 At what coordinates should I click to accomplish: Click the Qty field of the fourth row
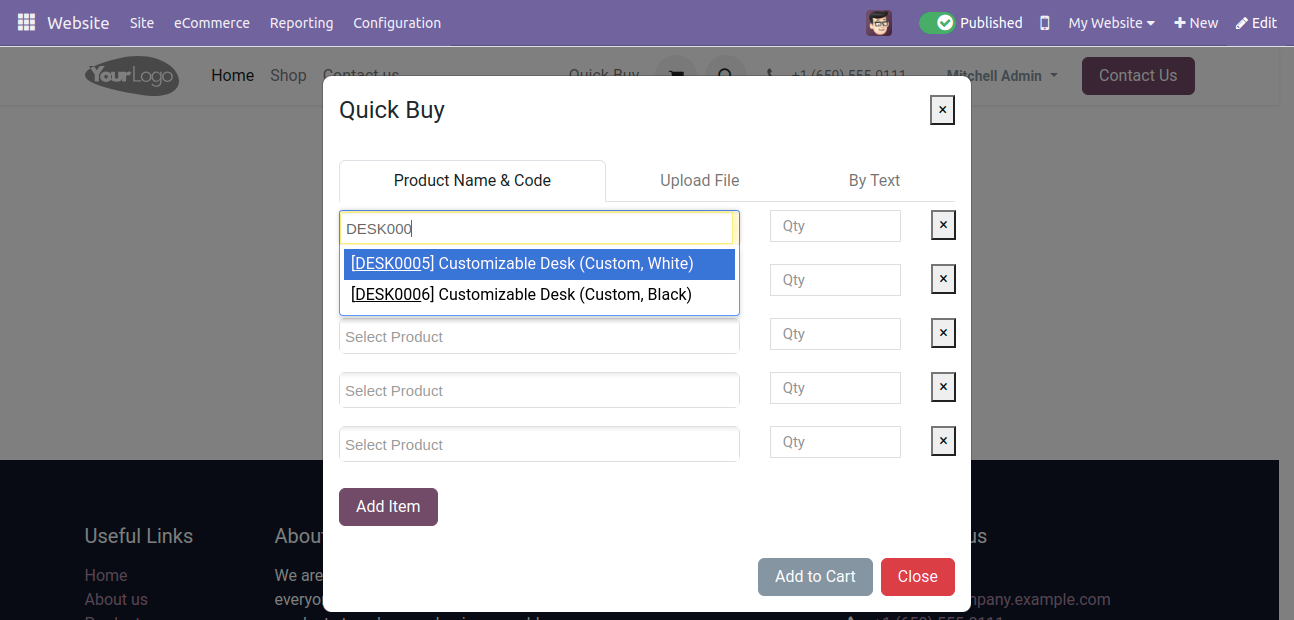tap(835, 388)
